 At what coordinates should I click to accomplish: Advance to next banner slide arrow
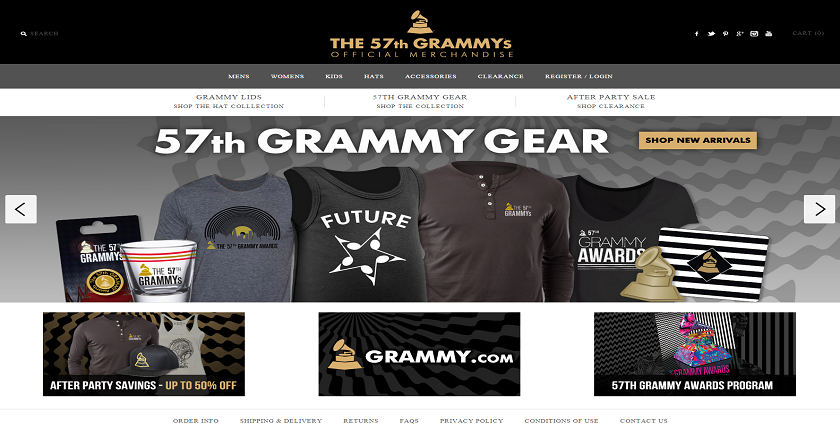(x=819, y=209)
